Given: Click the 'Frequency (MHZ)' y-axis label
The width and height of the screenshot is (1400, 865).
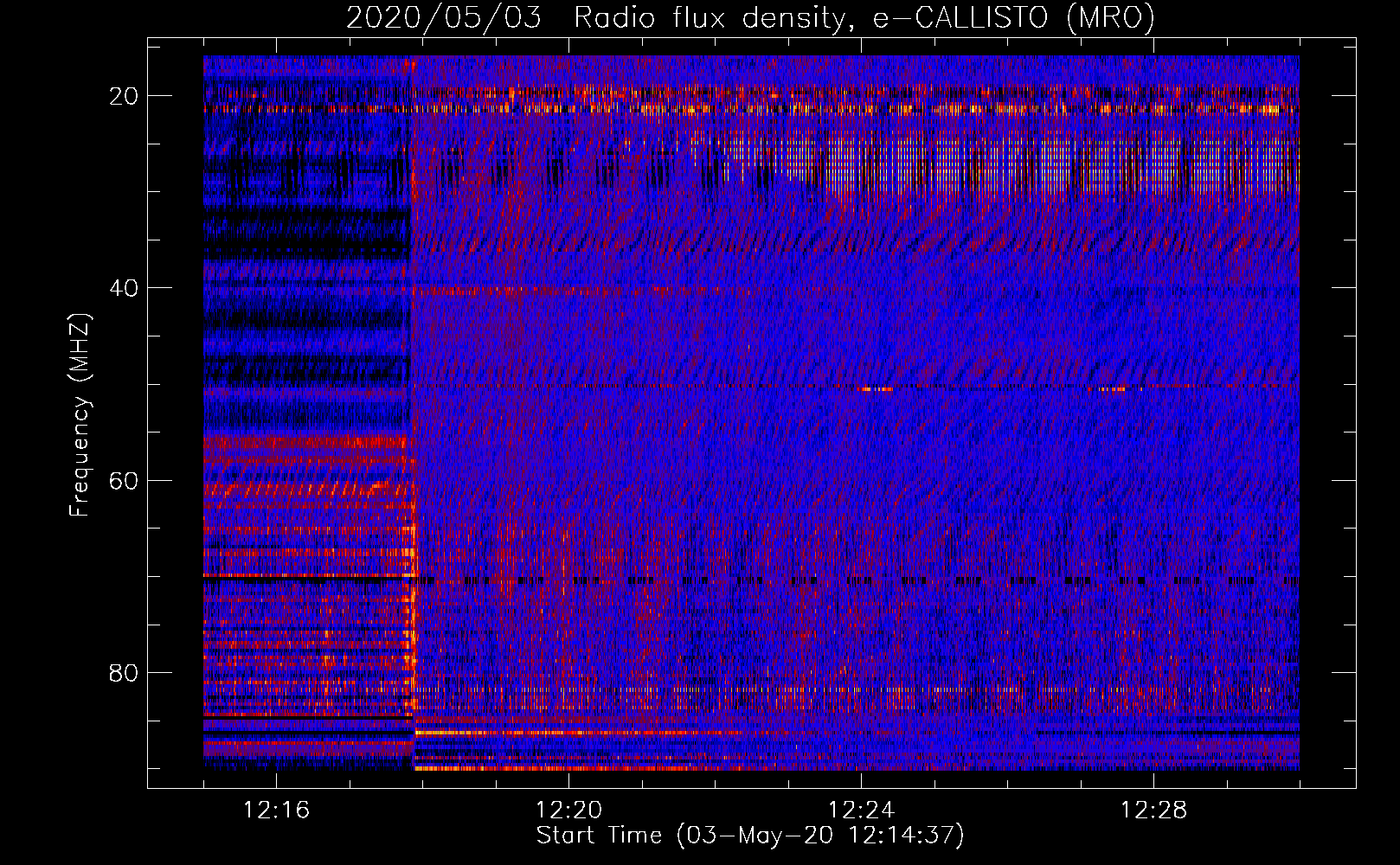Looking at the screenshot, I should pyautogui.click(x=80, y=414).
